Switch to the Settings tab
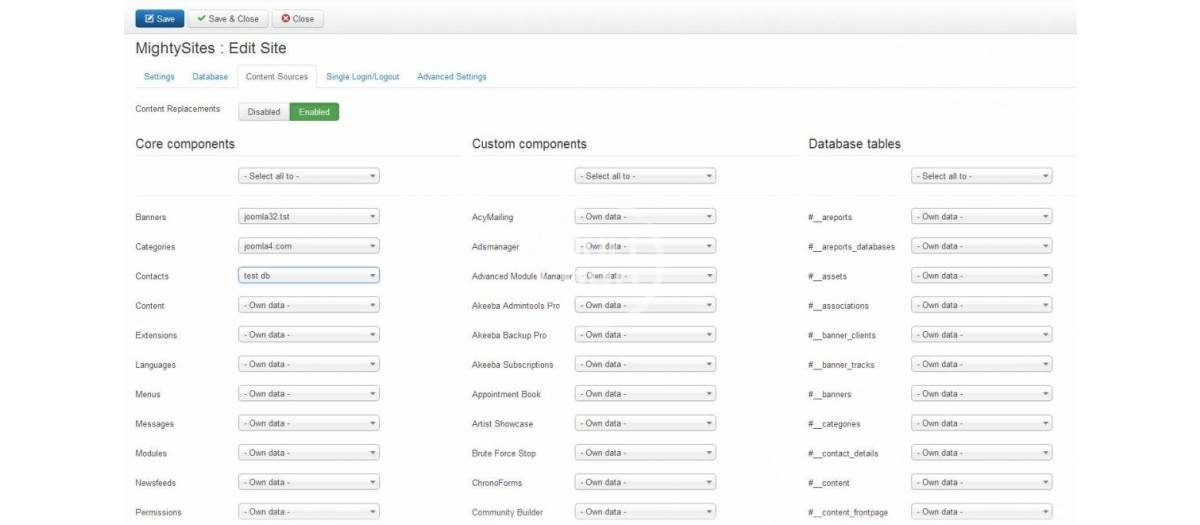Screen dimensions: 1200x525 coord(158,77)
